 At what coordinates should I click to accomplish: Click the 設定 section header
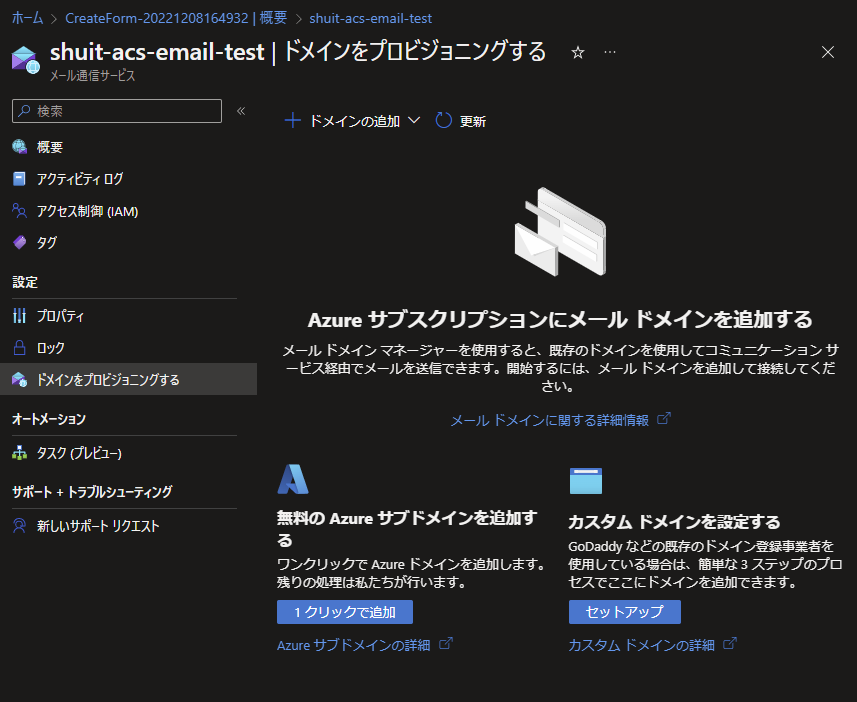25,282
